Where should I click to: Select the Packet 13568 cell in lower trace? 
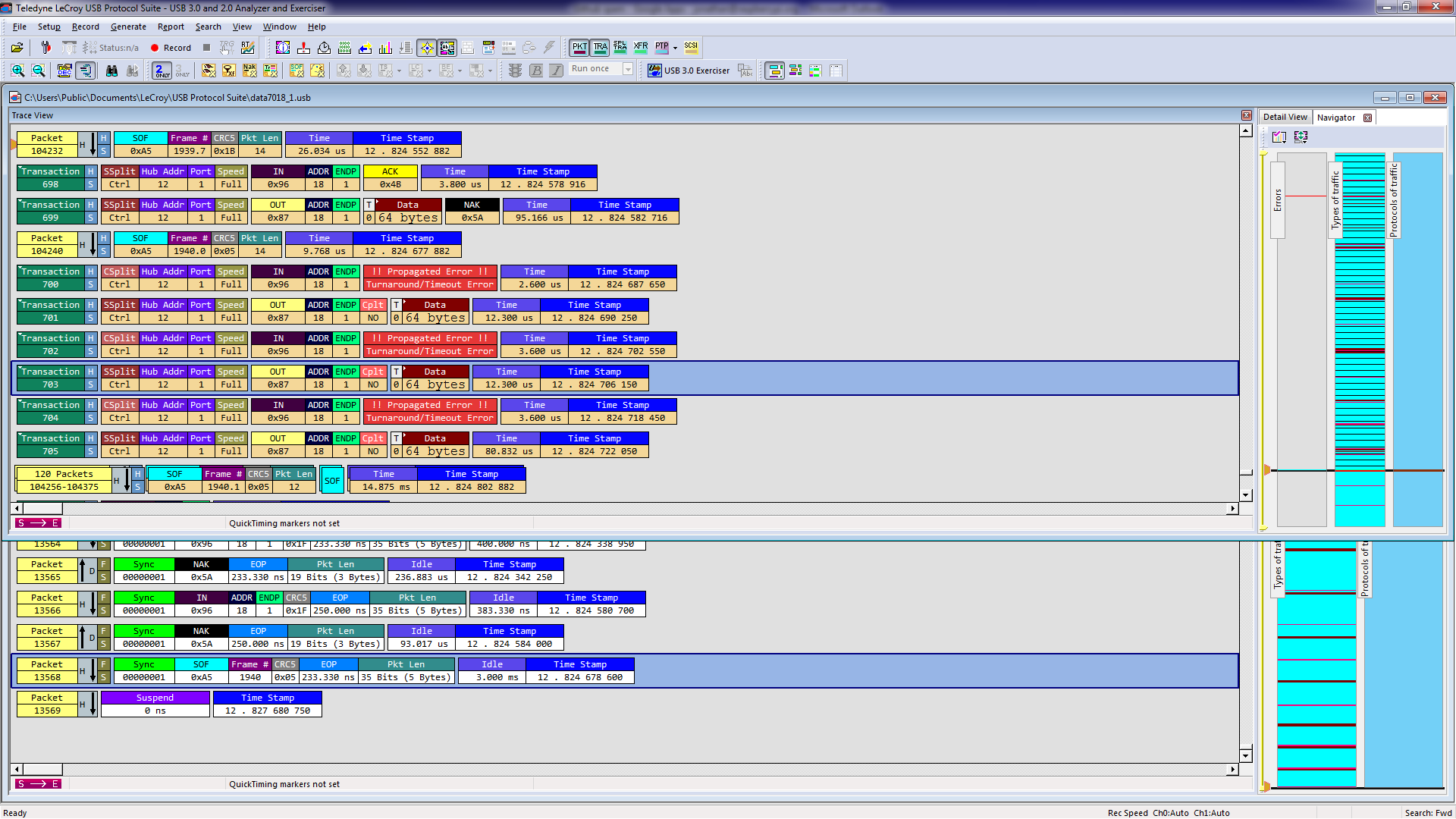tap(47, 670)
